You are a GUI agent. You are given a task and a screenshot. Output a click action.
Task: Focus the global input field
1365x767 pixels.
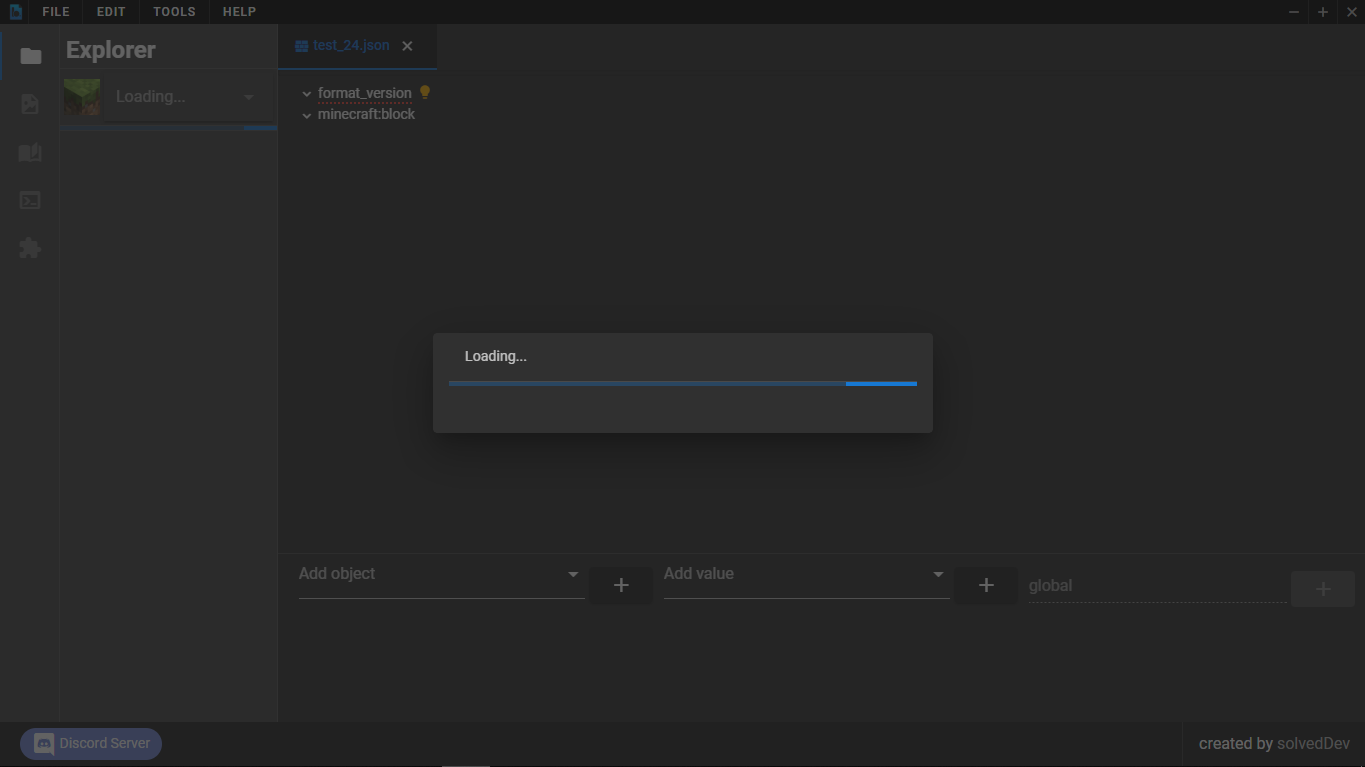1157,586
